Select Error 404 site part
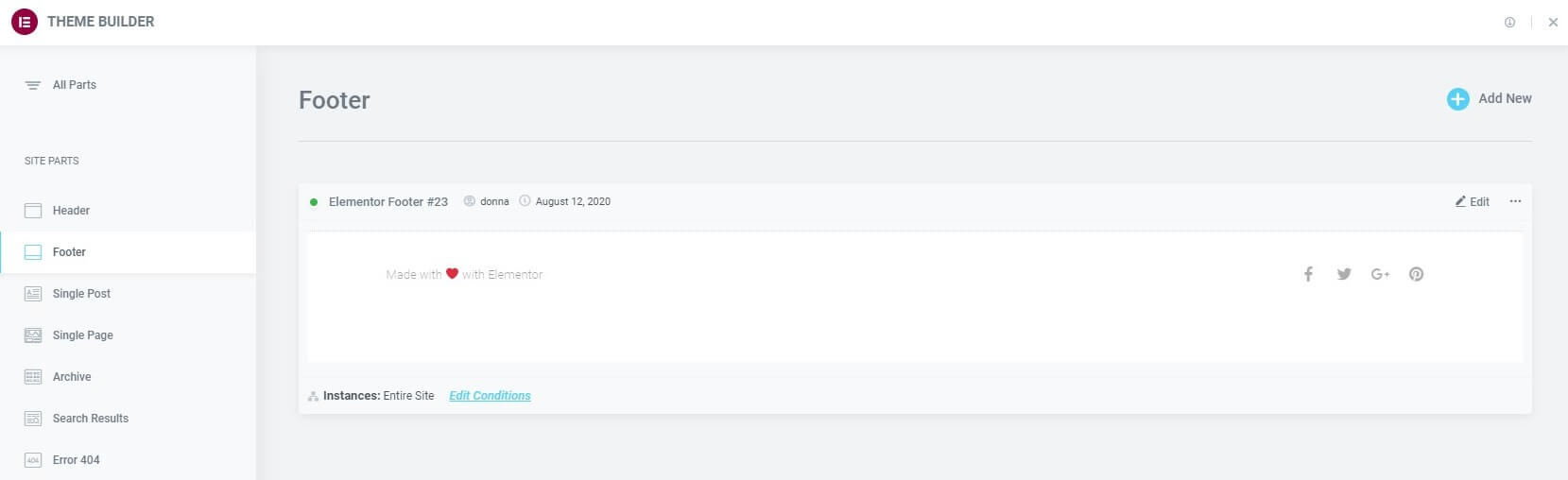The image size is (1568, 480). pyautogui.click(x=76, y=460)
